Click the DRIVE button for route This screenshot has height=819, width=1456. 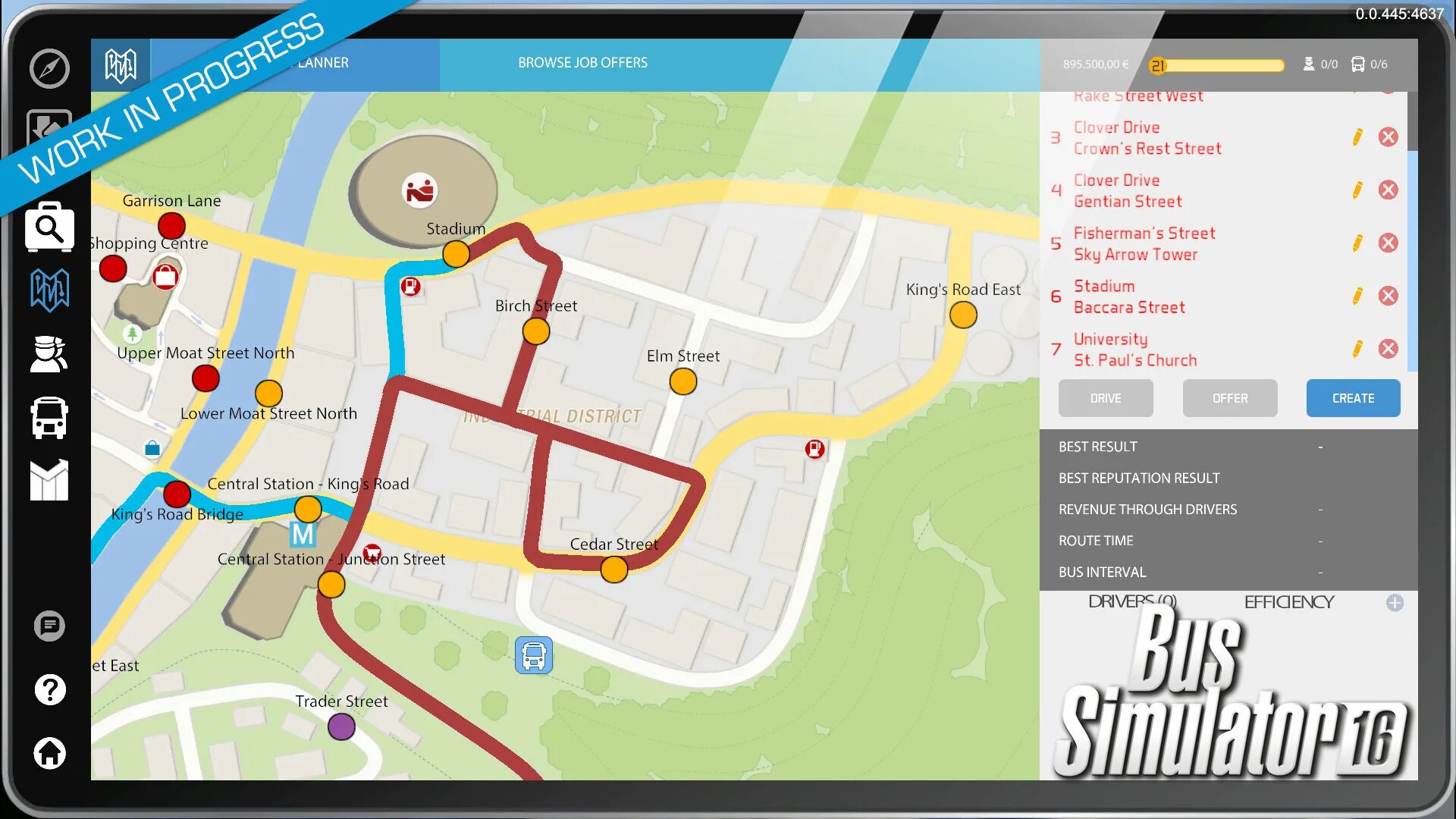coord(1105,398)
